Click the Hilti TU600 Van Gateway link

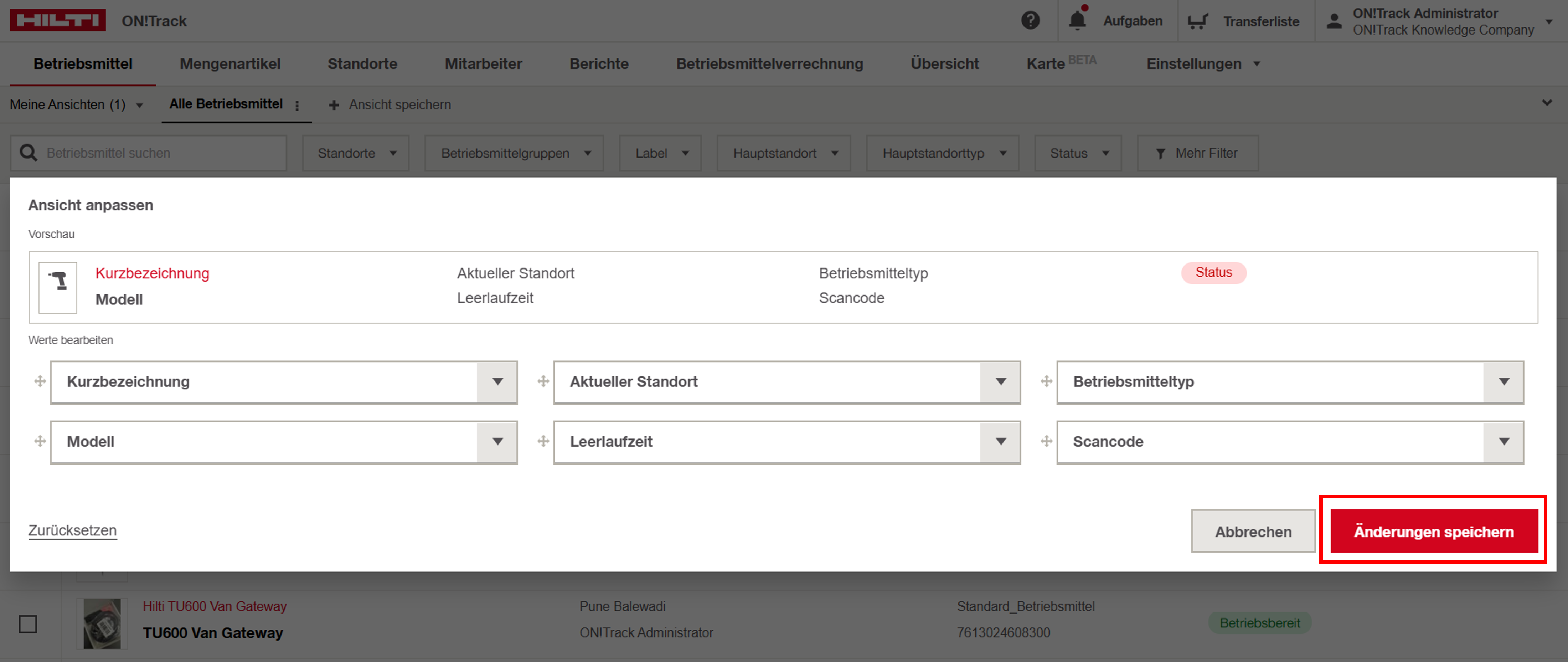[x=214, y=607]
